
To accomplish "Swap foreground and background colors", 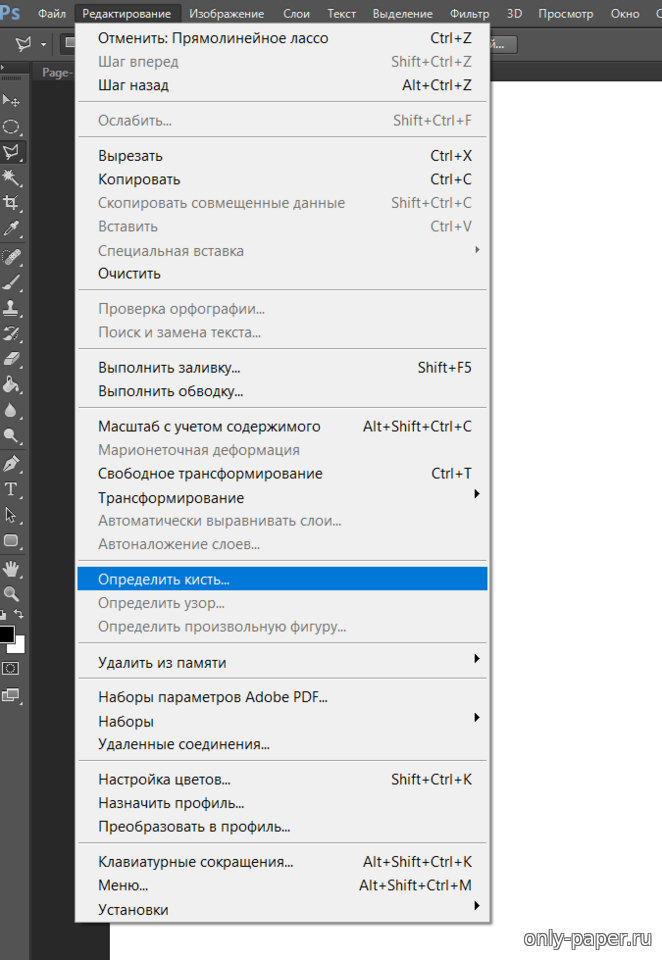I will point(19,614).
